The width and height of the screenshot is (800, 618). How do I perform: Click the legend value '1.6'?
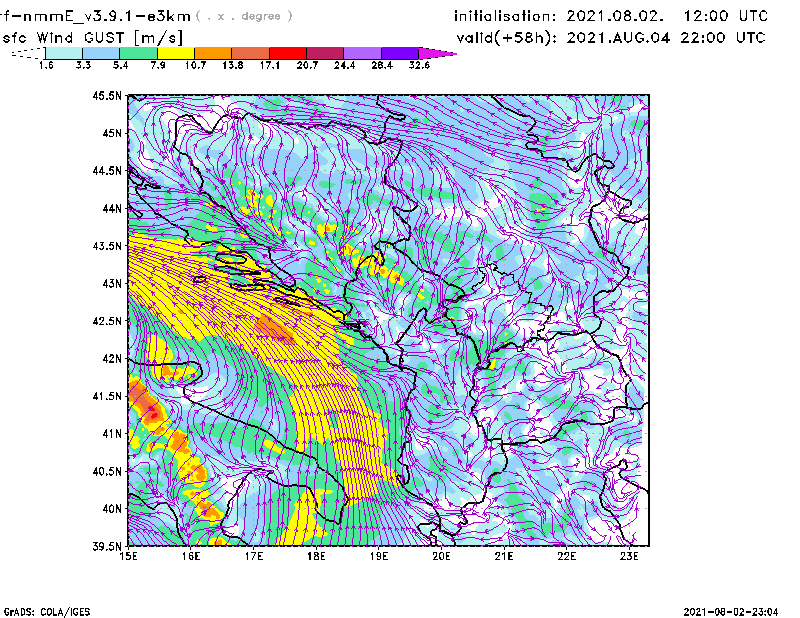click(46, 65)
